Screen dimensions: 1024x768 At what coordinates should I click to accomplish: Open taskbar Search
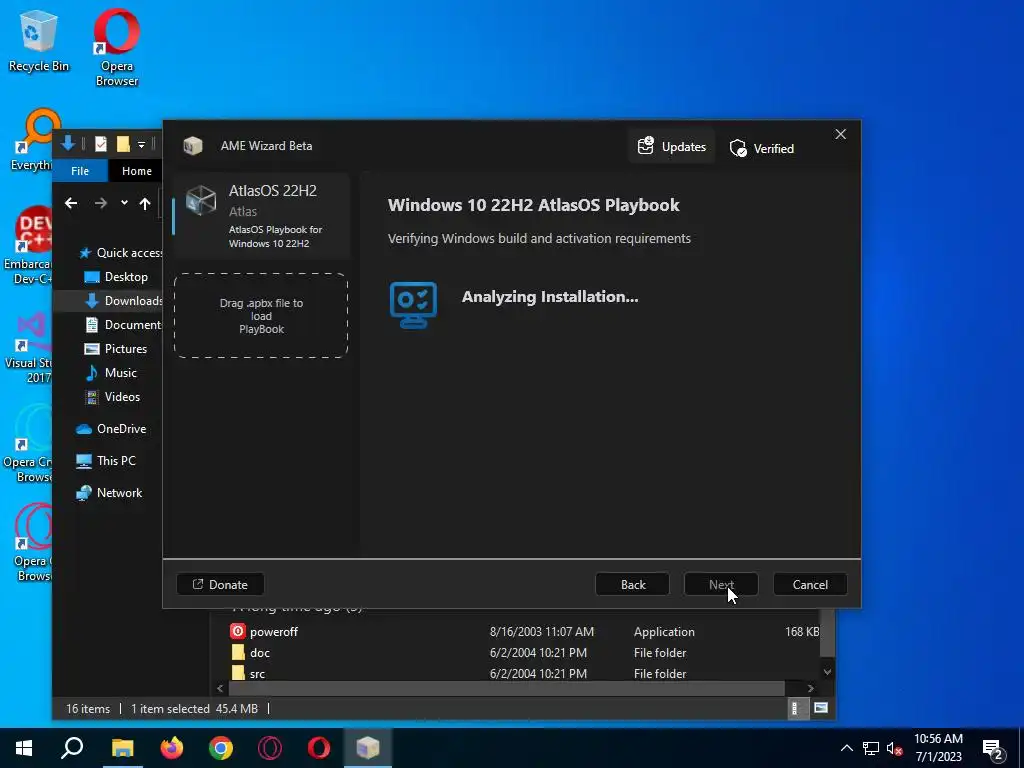click(72, 748)
